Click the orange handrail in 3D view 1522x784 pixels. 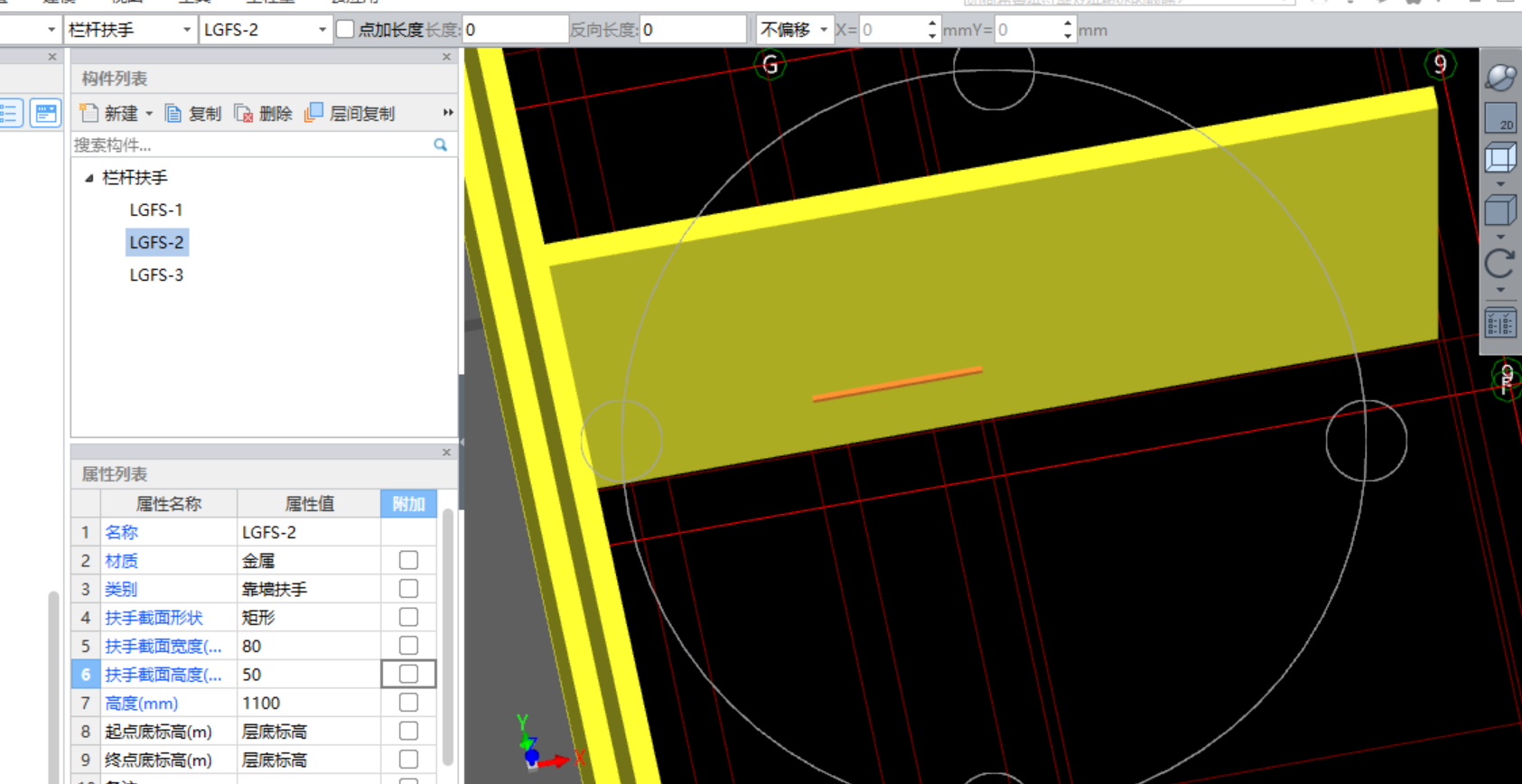coord(897,384)
